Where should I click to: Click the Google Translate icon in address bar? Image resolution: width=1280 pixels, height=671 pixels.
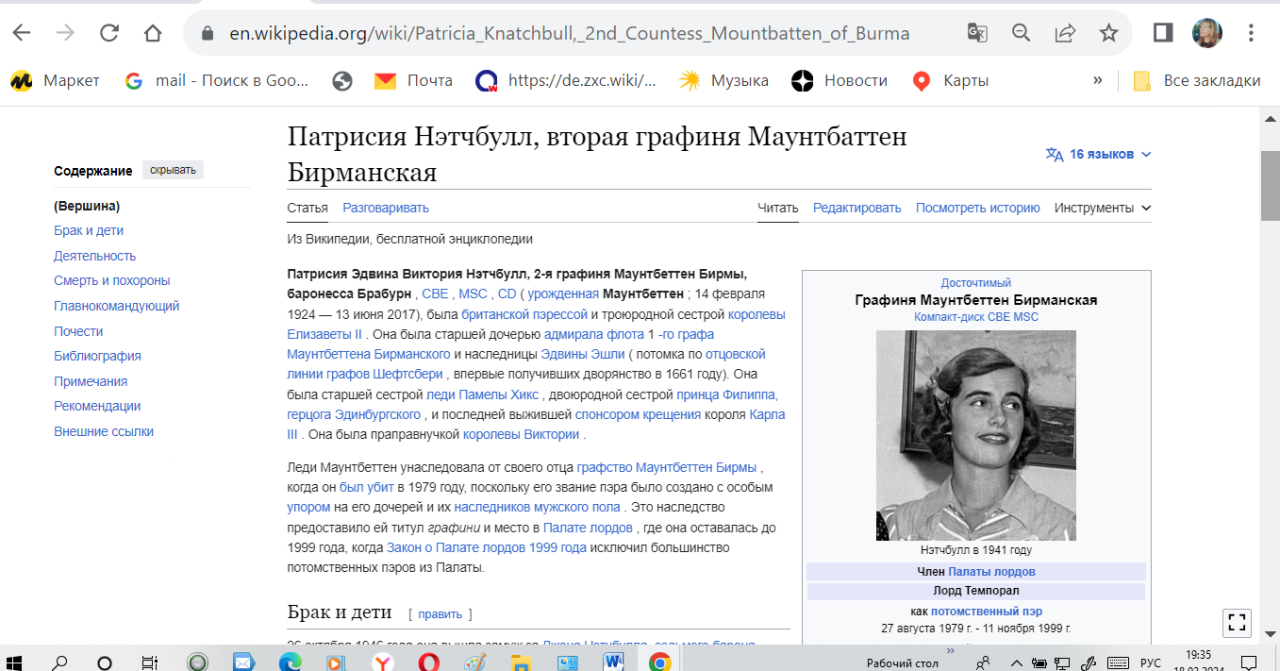click(x=977, y=33)
